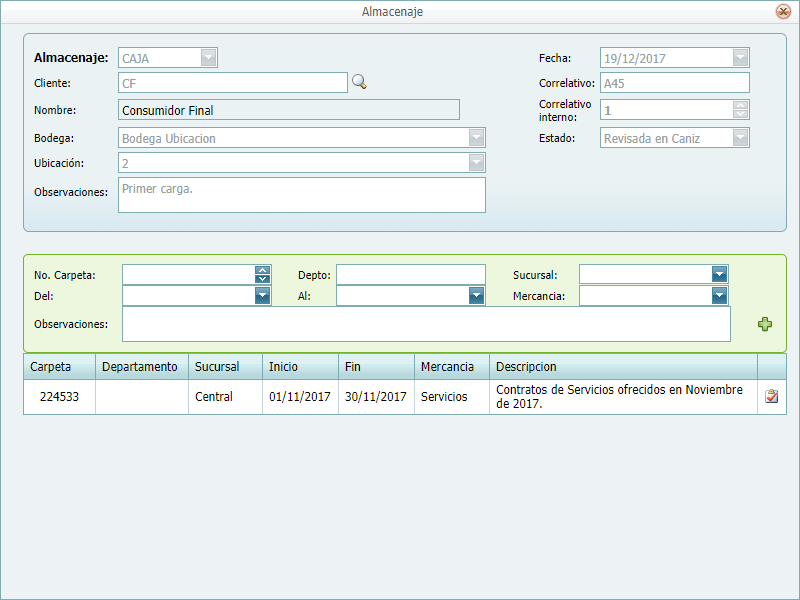The image size is (800, 600).
Task: Expand the Del date dropdown
Action: [262, 295]
